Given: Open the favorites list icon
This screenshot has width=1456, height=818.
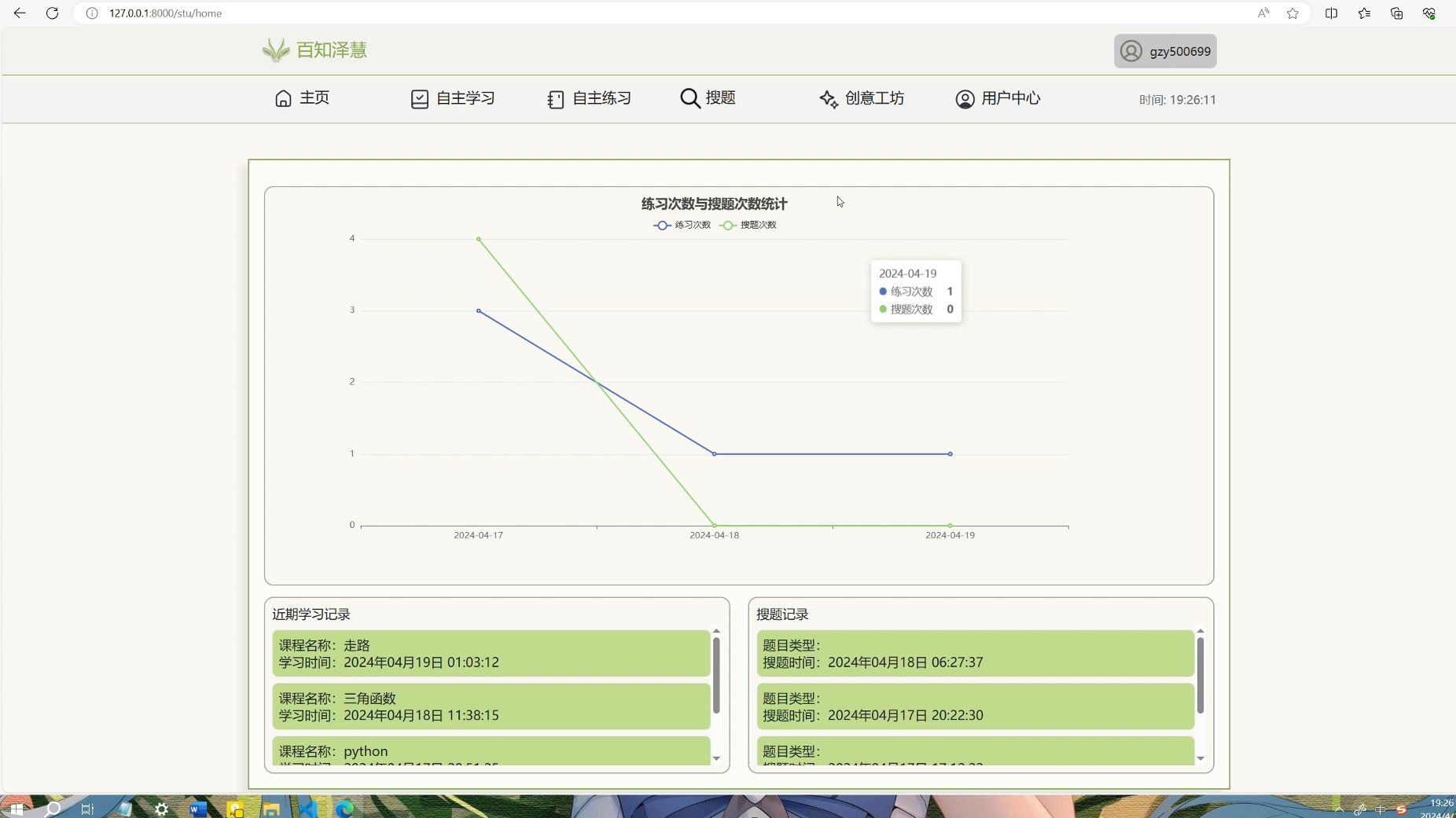Looking at the screenshot, I should pyautogui.click(x=1364, y=13).
